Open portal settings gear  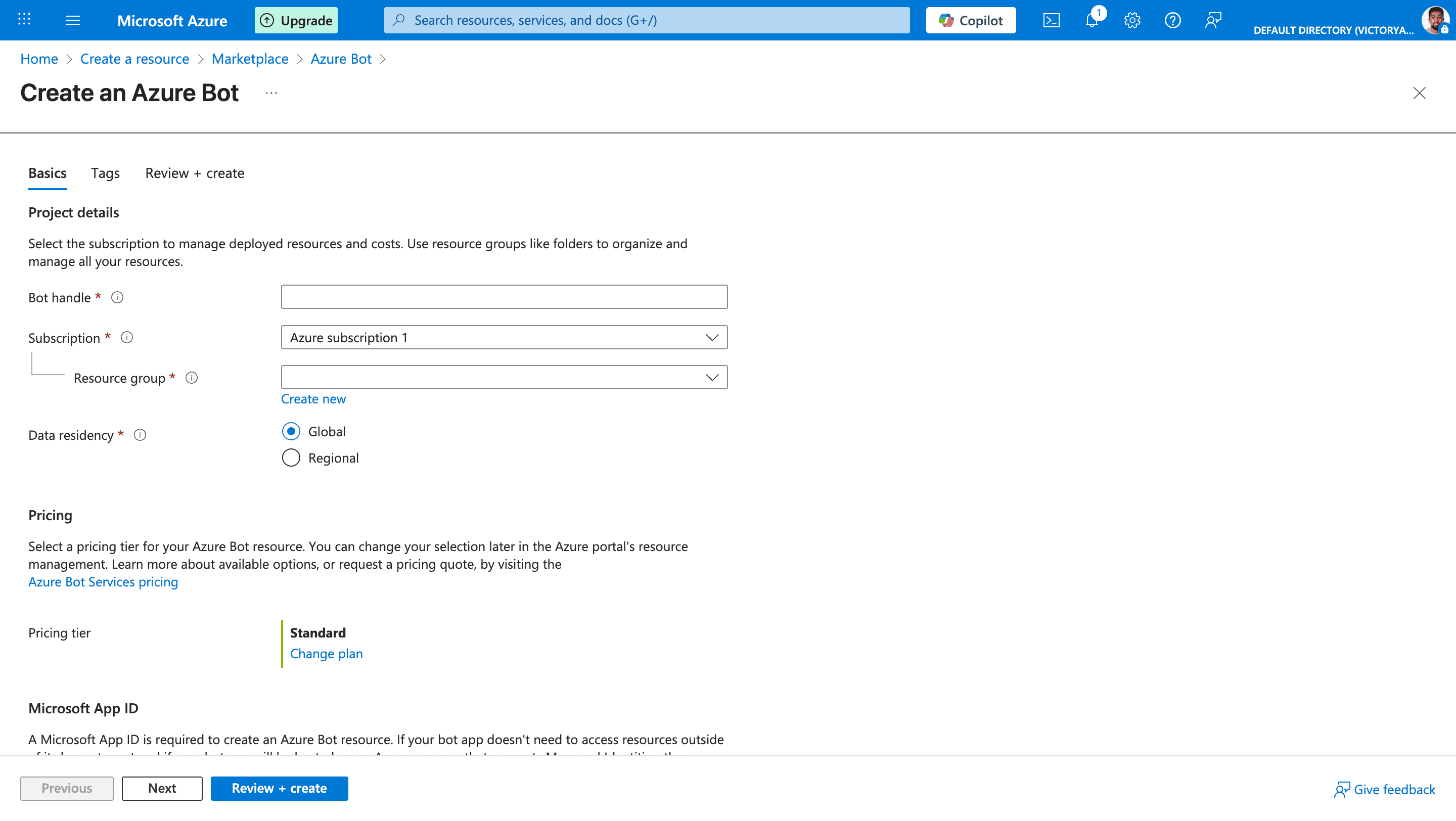coord(1132,20)
